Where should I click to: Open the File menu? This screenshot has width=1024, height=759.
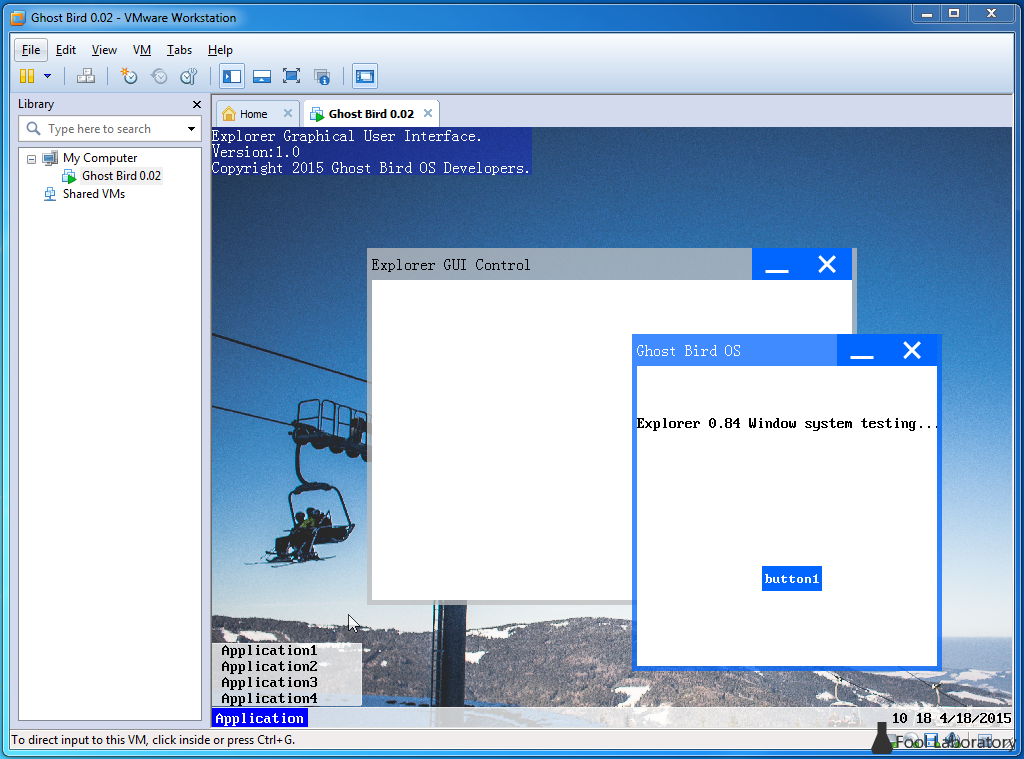(31, 50)
